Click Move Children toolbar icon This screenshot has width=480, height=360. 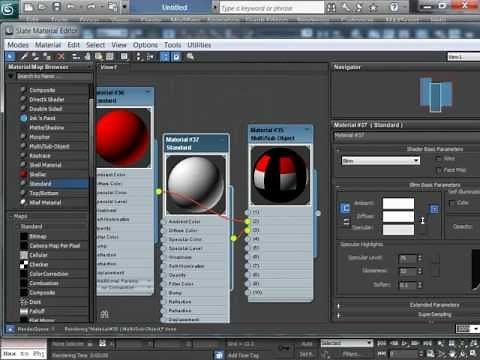click(x=76, y=57)
